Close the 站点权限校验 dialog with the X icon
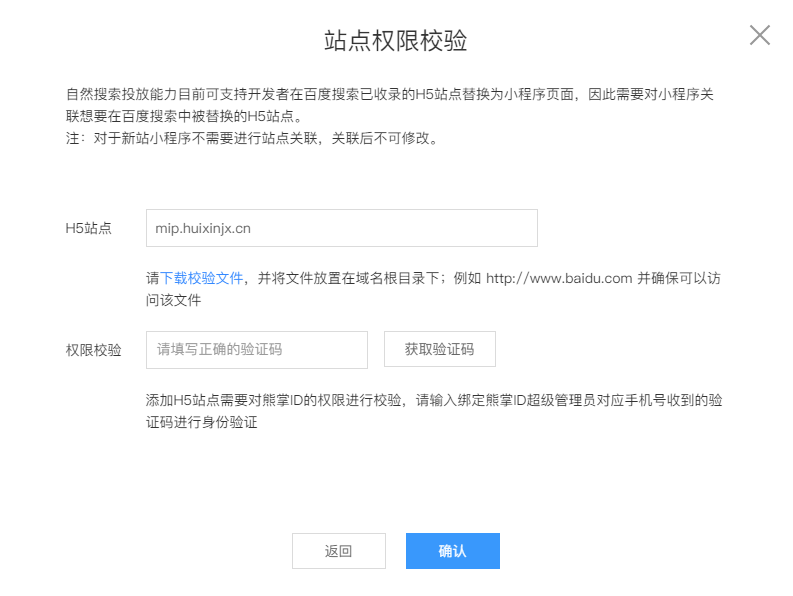The height and width of the screenshot is (596, 793). [x=760, y=35]
